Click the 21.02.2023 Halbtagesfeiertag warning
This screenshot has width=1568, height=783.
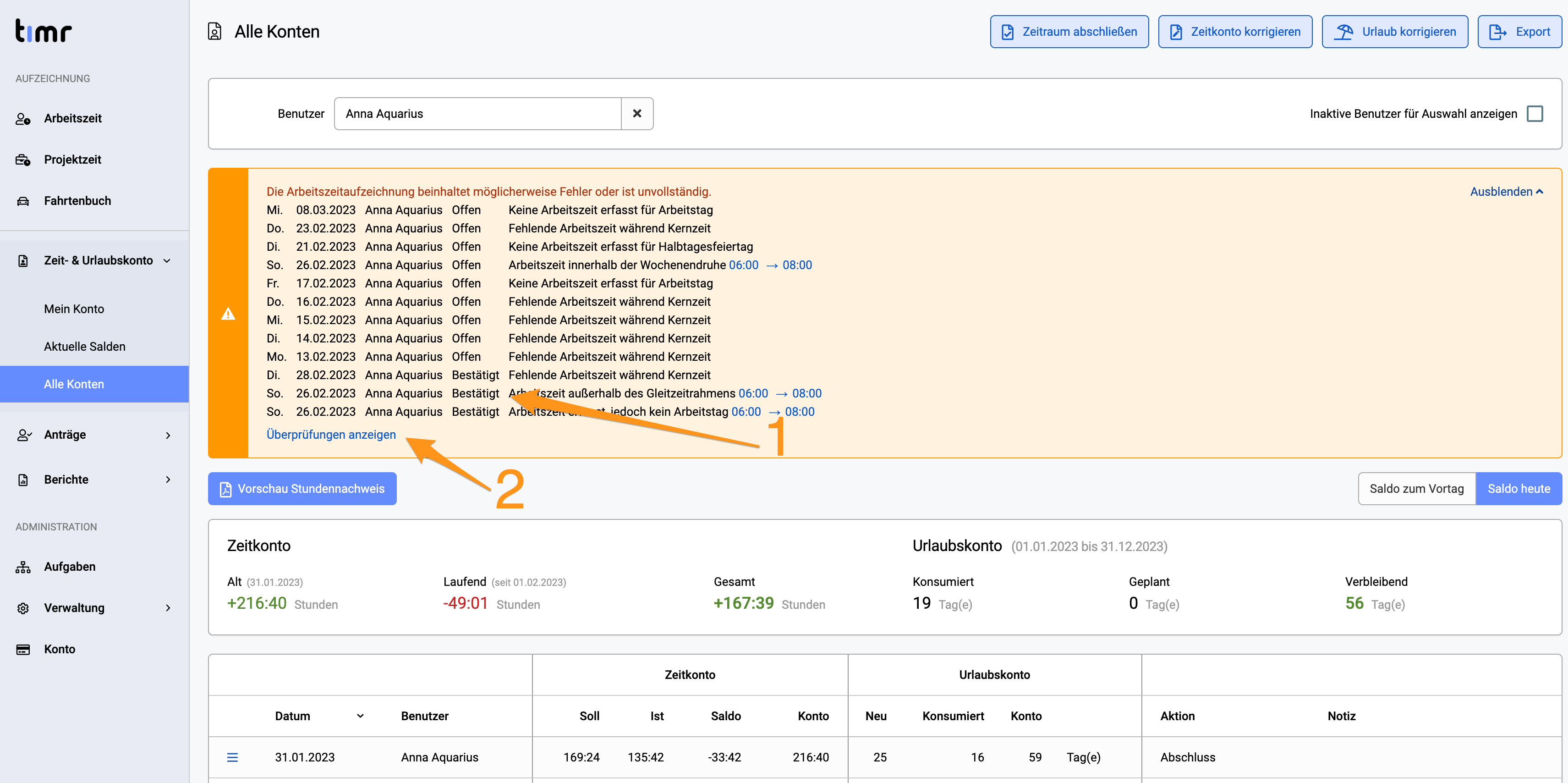point(510,247)
